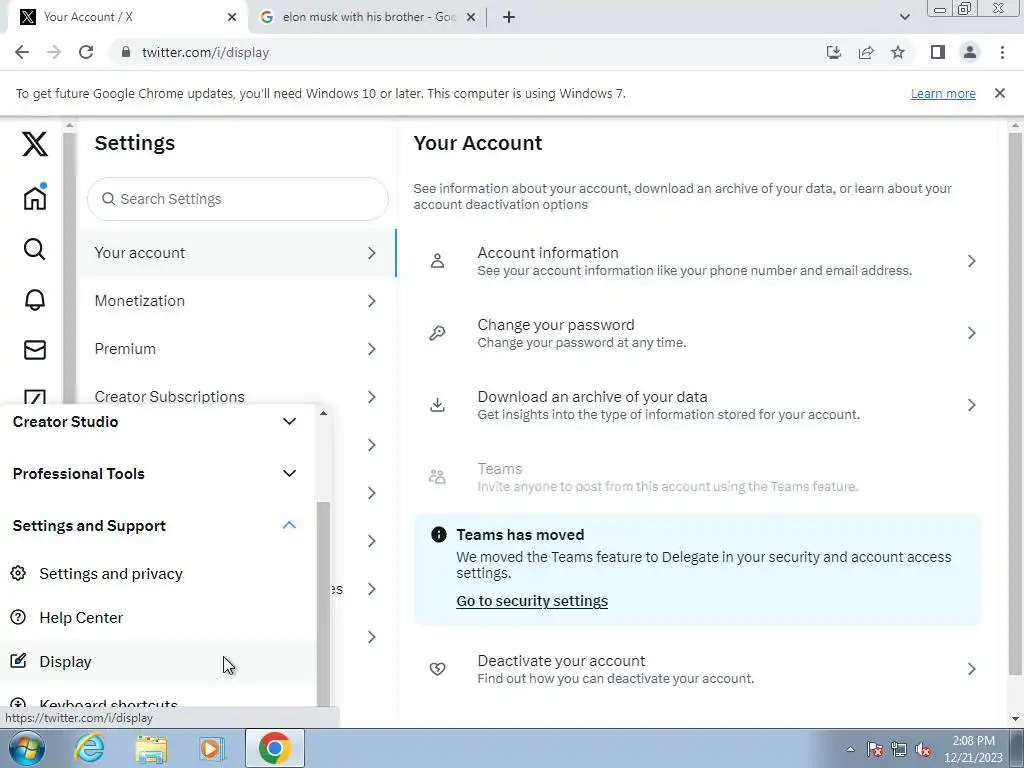Screen dimensions: 1024x768
Task: Click the popup menu scrollbar thumb
Action: click(323, 602)
